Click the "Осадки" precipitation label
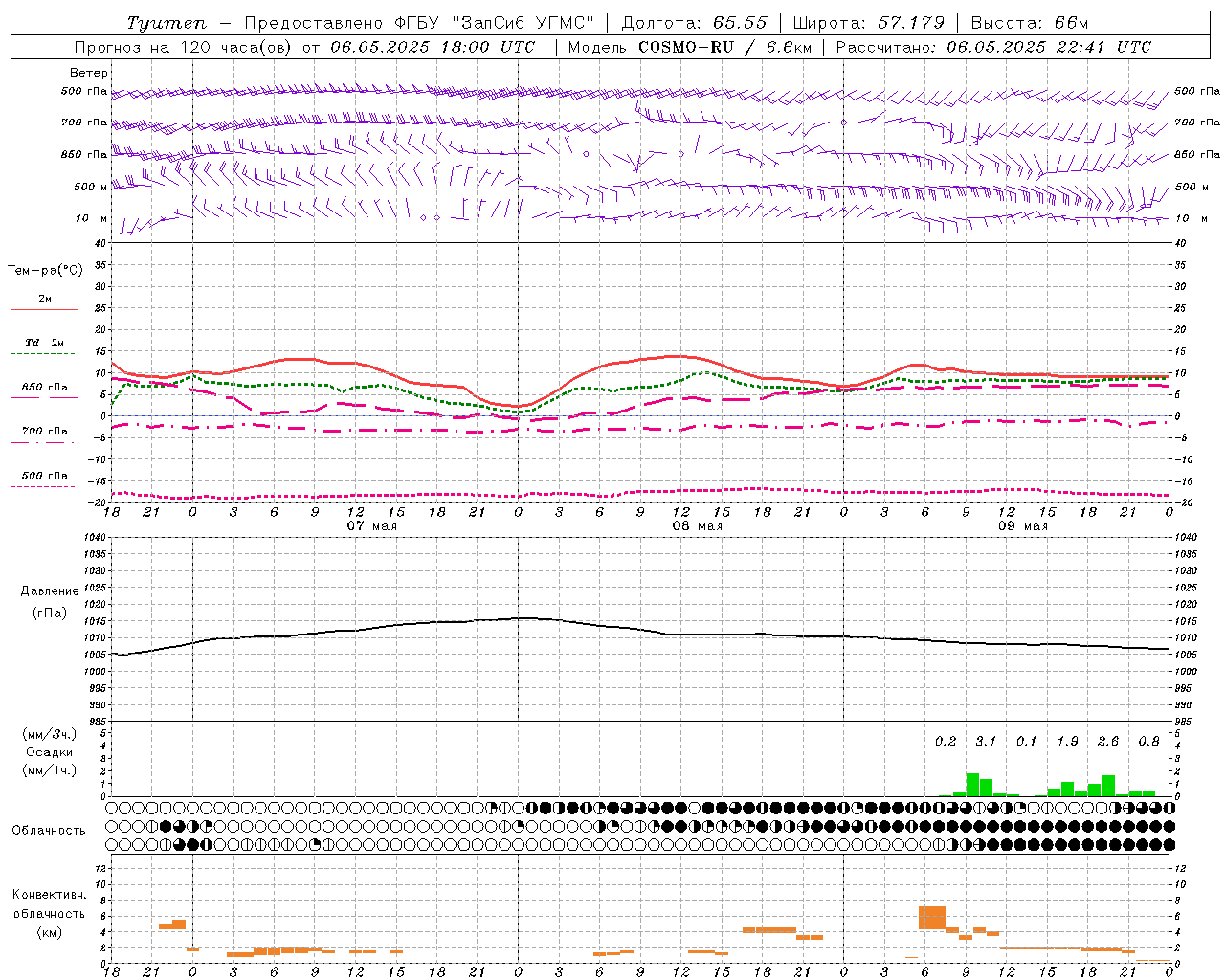 click(x=50, y=752)
